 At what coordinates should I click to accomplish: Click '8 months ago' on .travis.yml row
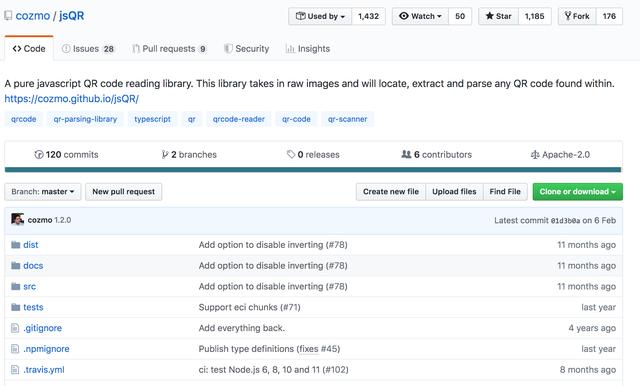588,370
